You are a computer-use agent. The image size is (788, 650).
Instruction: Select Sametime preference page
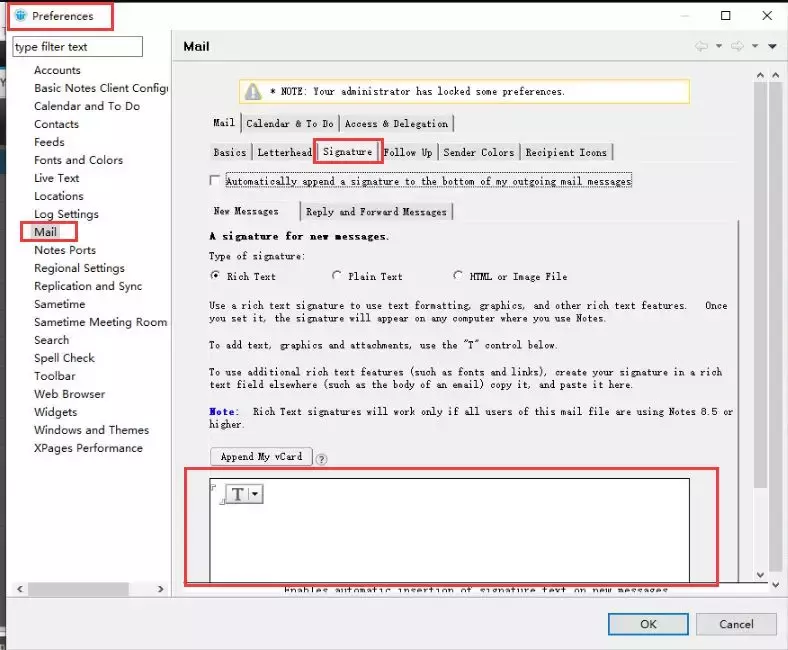pos(59,304)
